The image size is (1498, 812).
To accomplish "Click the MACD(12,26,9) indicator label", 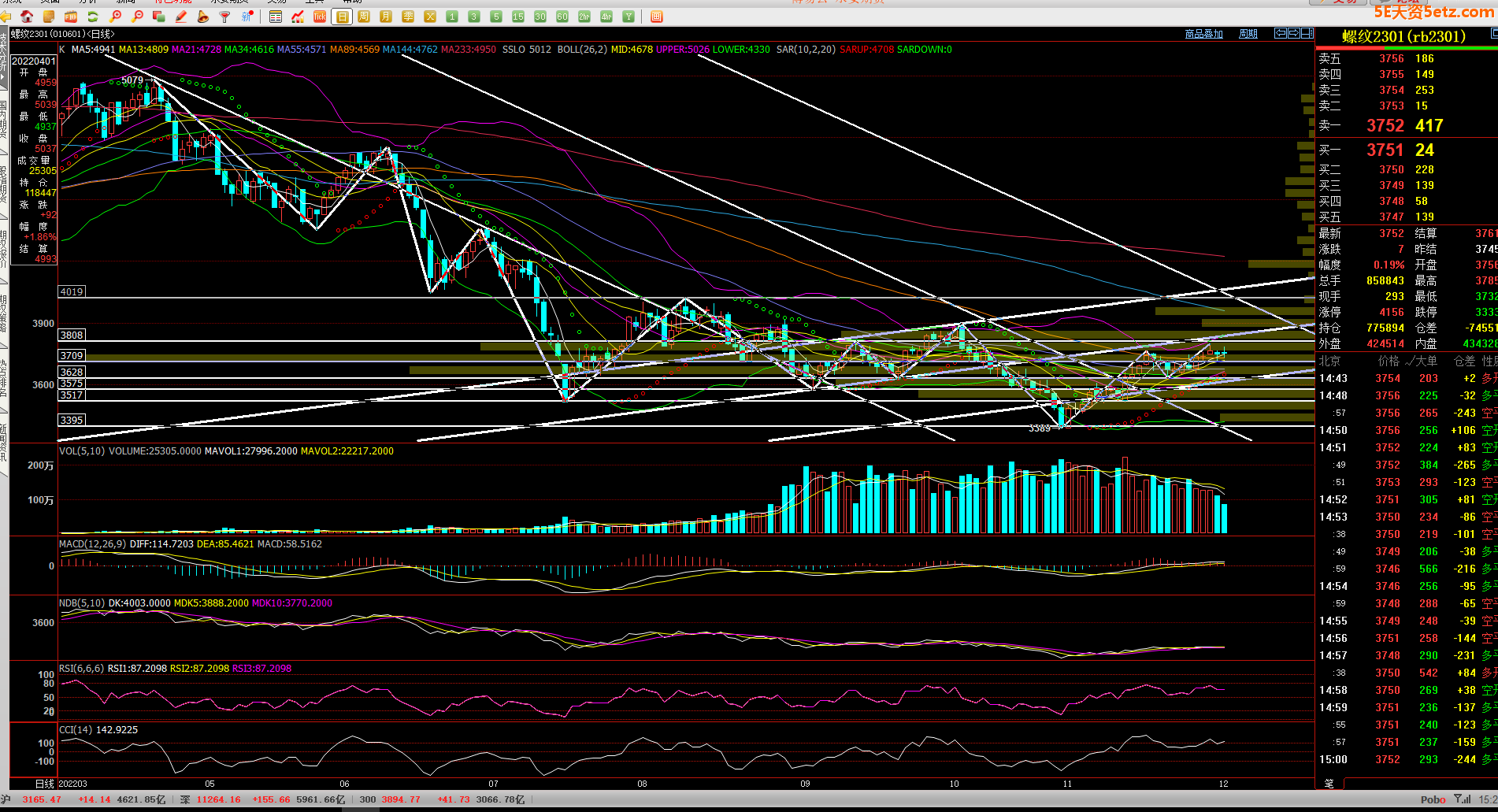I will pyautogui.click(x=93, y=544).
